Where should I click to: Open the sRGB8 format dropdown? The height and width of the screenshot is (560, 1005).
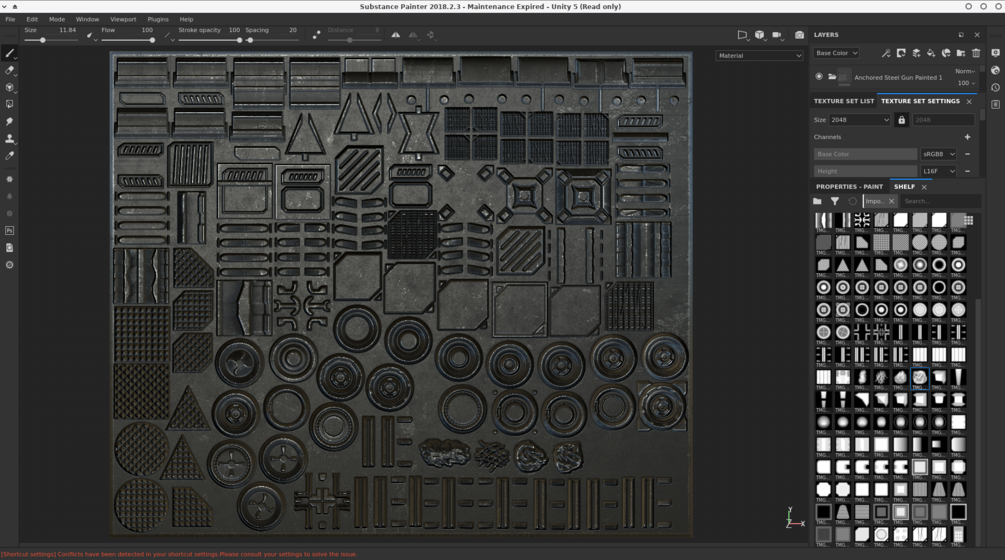pyautogui.click(x=938, y=154)
